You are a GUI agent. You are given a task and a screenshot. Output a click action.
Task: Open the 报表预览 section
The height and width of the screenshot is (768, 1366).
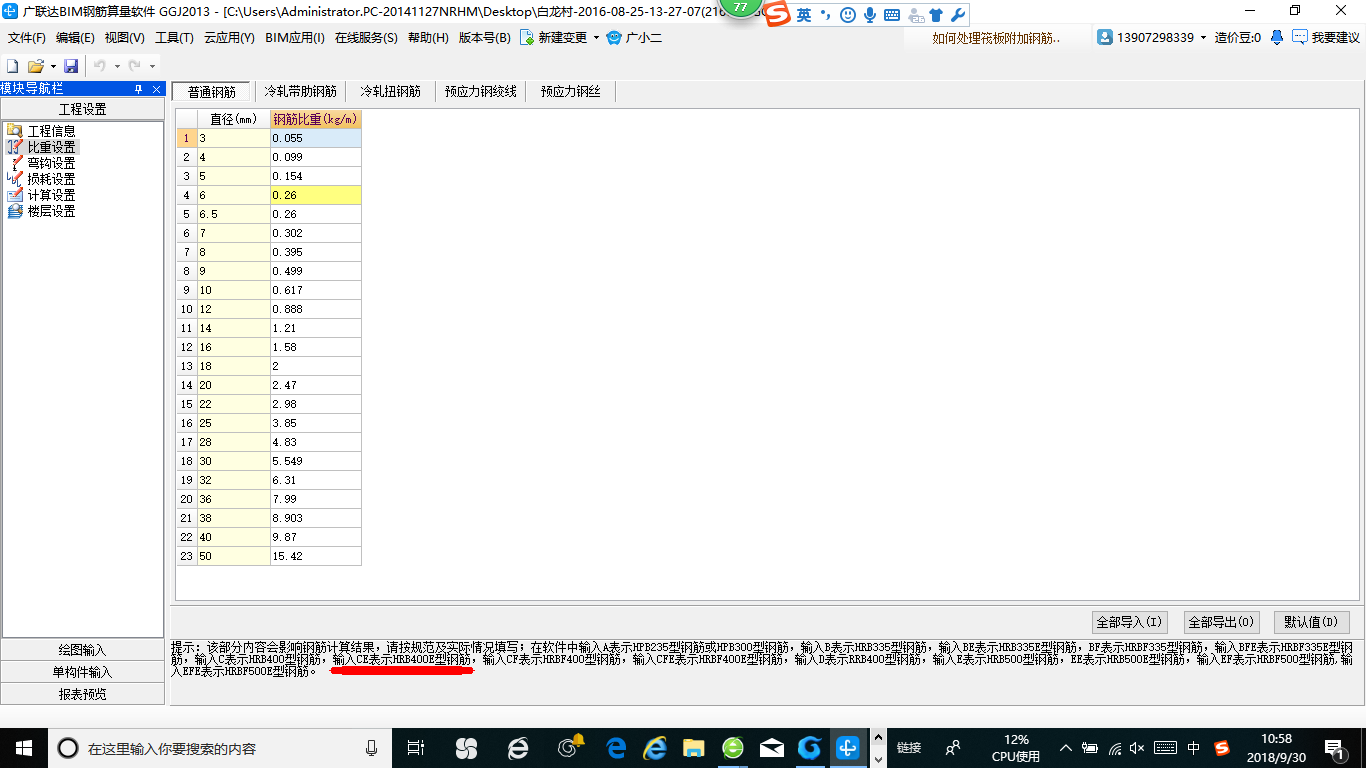[x=82, y=694]
